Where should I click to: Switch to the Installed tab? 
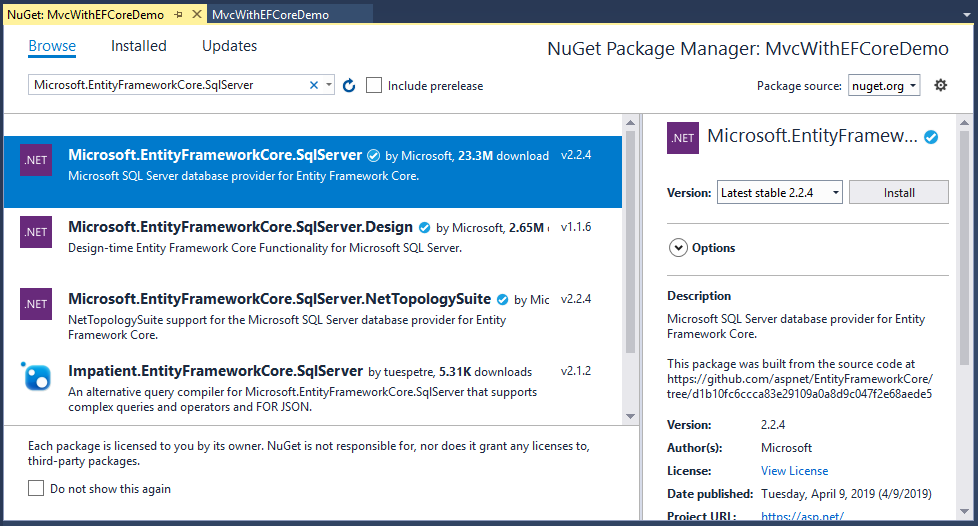coord(138,46)
